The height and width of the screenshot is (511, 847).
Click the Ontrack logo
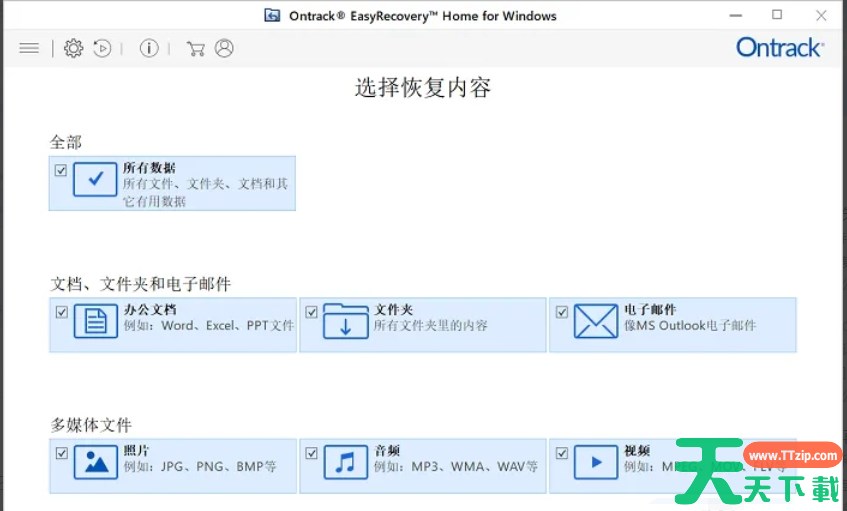coord(780,48)
